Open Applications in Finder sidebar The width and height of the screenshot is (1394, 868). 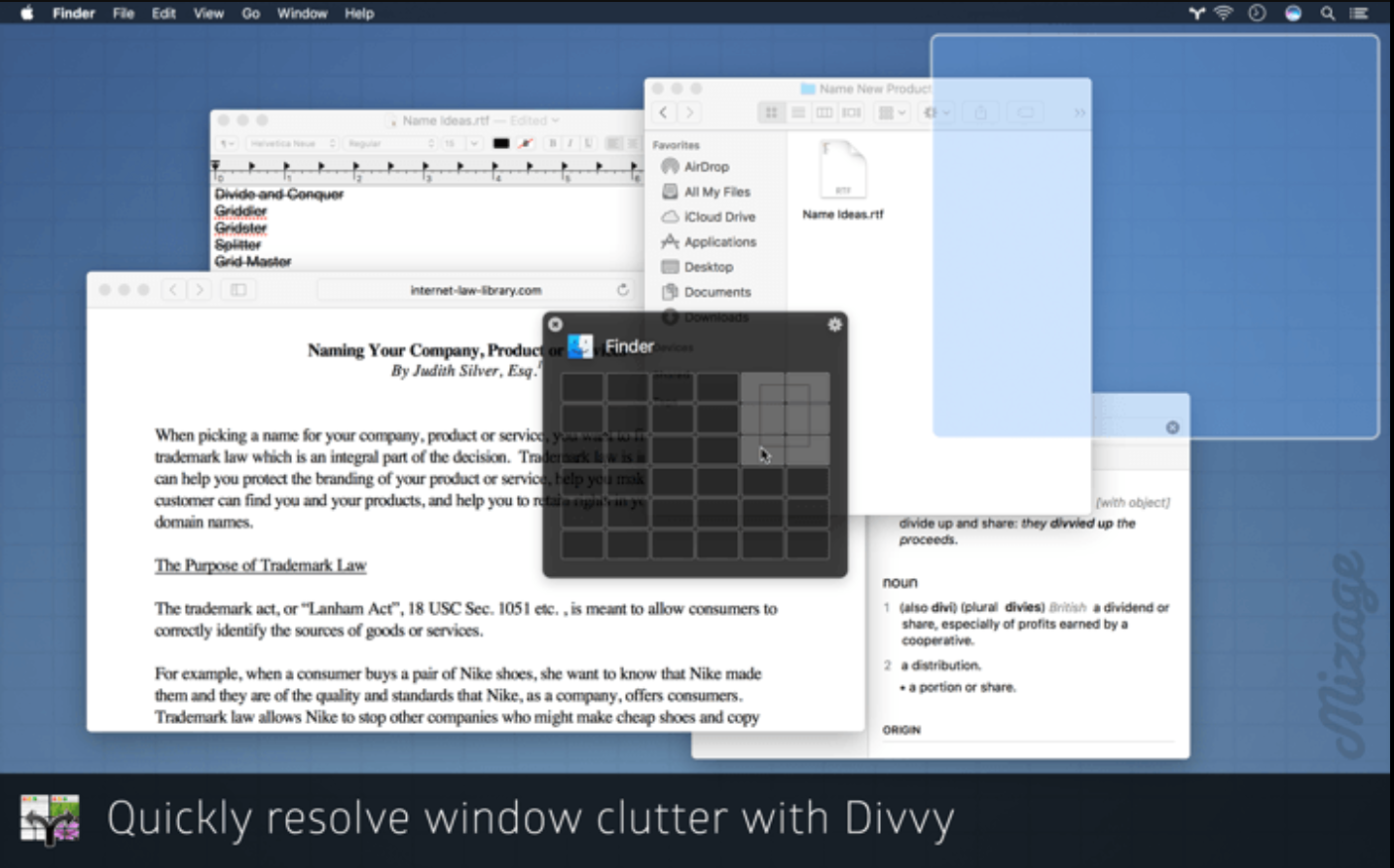click(709, 241)
